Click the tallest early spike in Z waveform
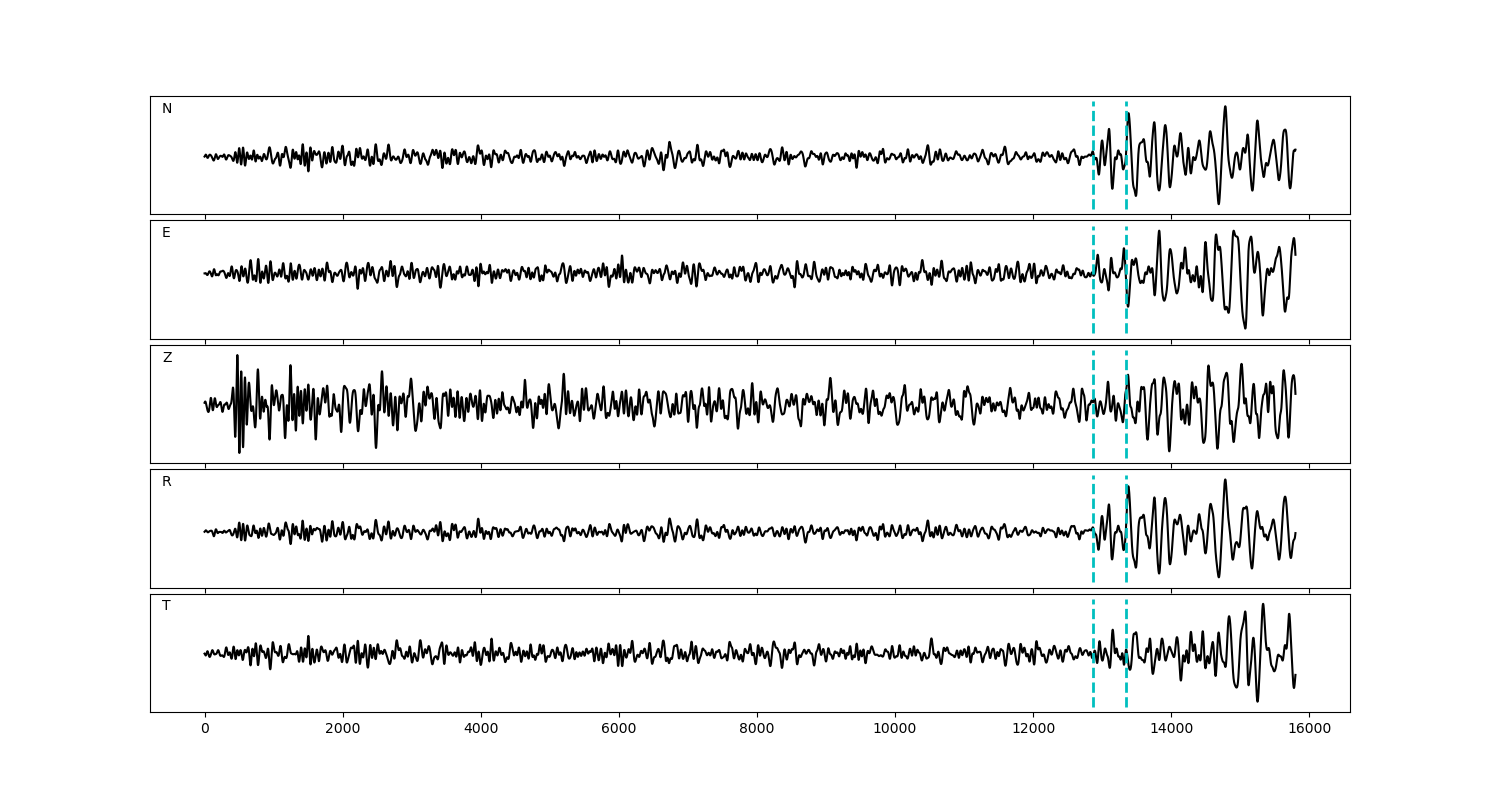Viewport: 1500px width, 800px height. point(237,358)
